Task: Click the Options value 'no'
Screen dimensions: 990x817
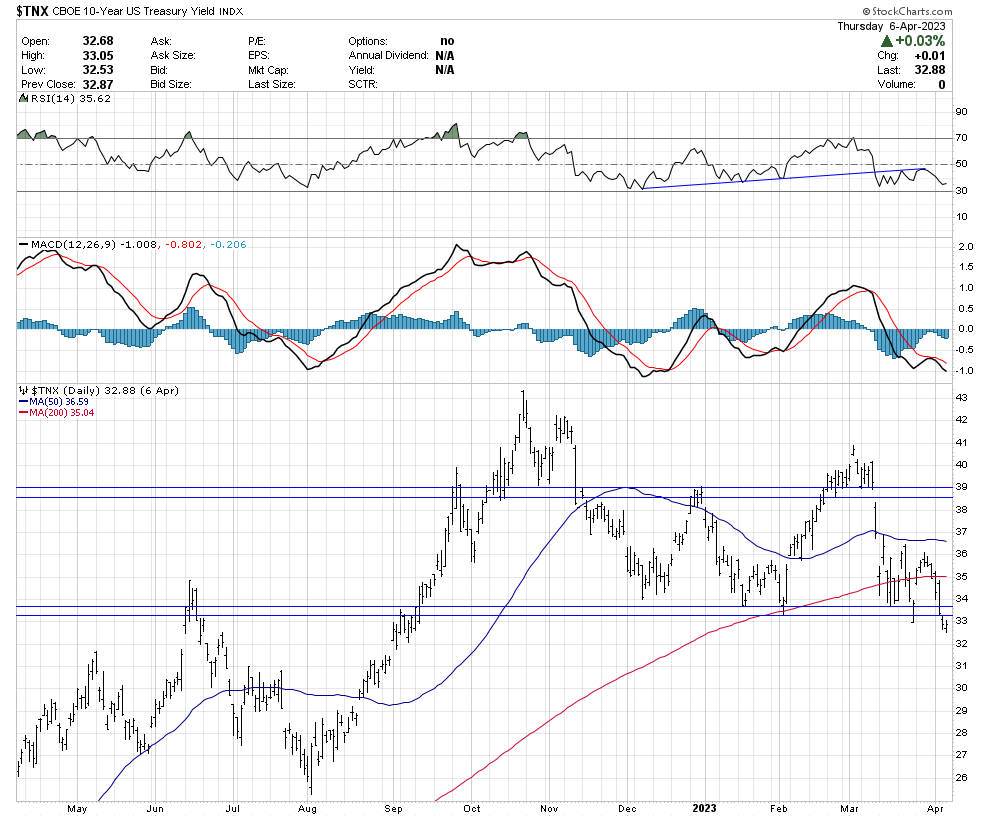Action: (447, 41)
